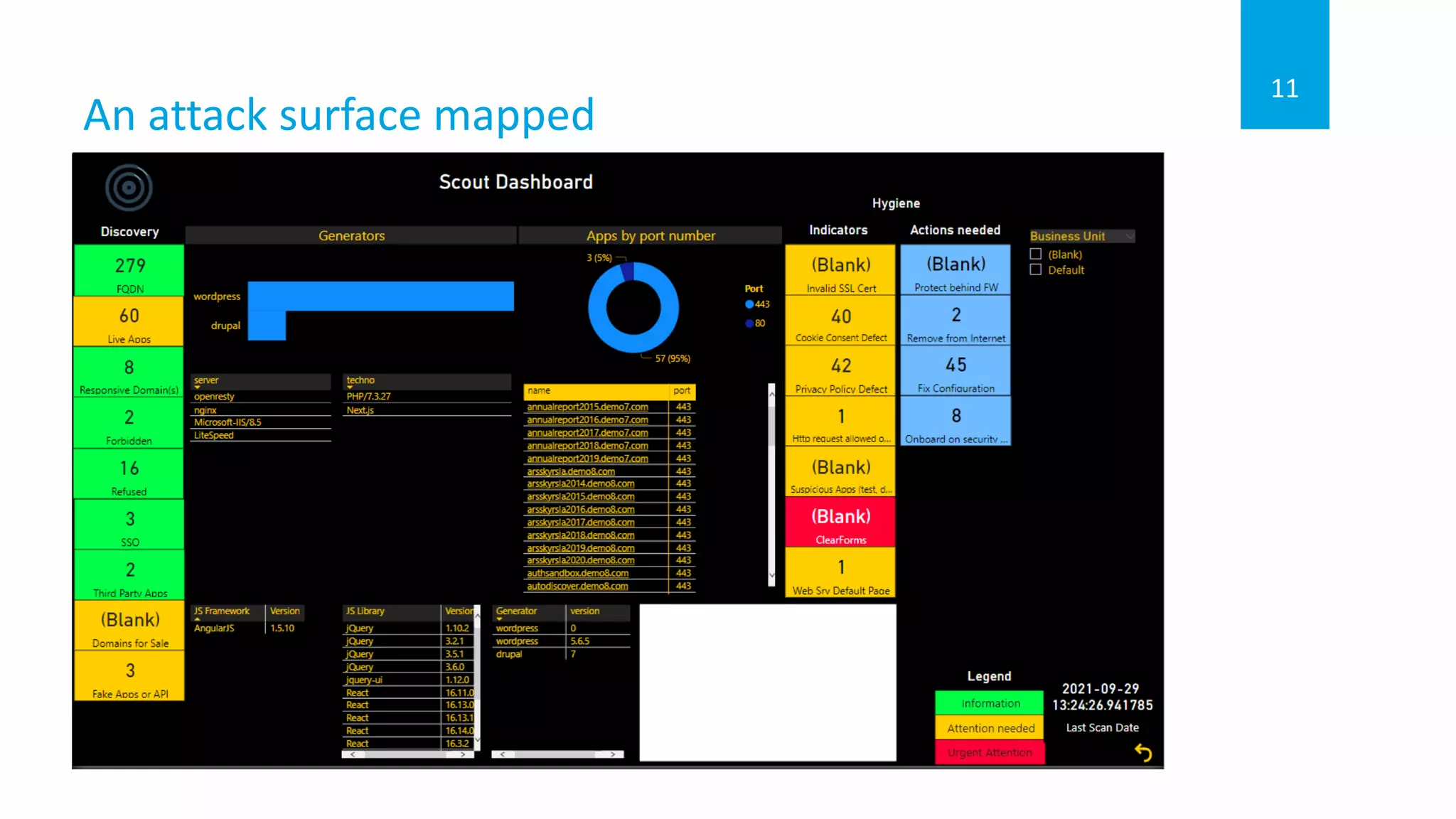This screenshot has width=1456, height=819.
Task: Select the 2 Remove from Internet card
Action: 955,321
